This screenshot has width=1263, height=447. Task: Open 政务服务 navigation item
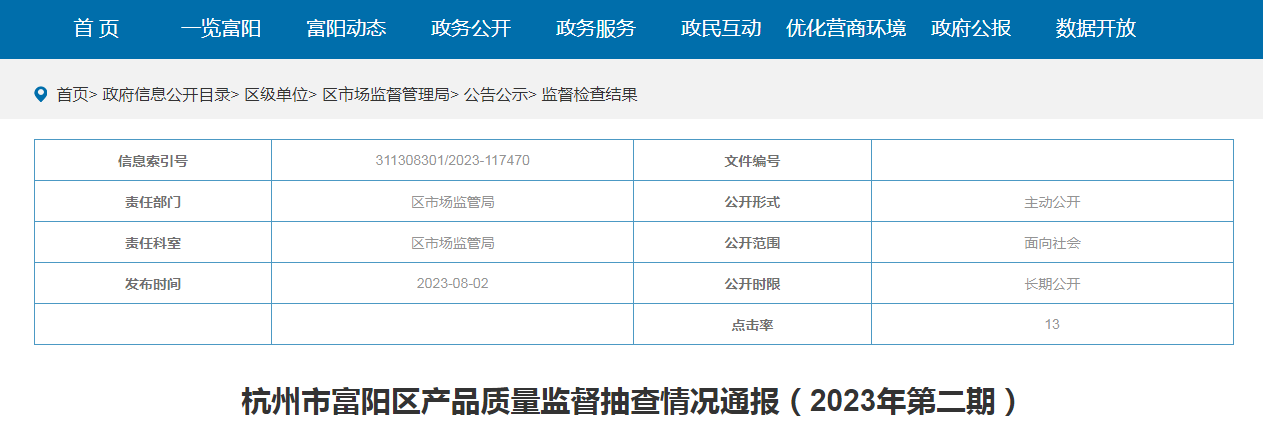pos(596,29)
